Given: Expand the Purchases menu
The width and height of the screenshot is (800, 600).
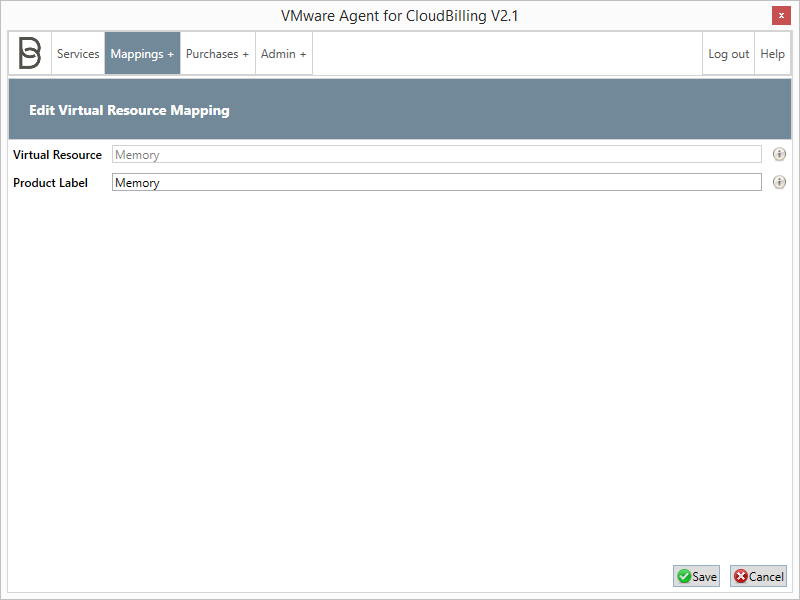Looking at the screenshot, I should pyautogui.click(x=217, y=53).
